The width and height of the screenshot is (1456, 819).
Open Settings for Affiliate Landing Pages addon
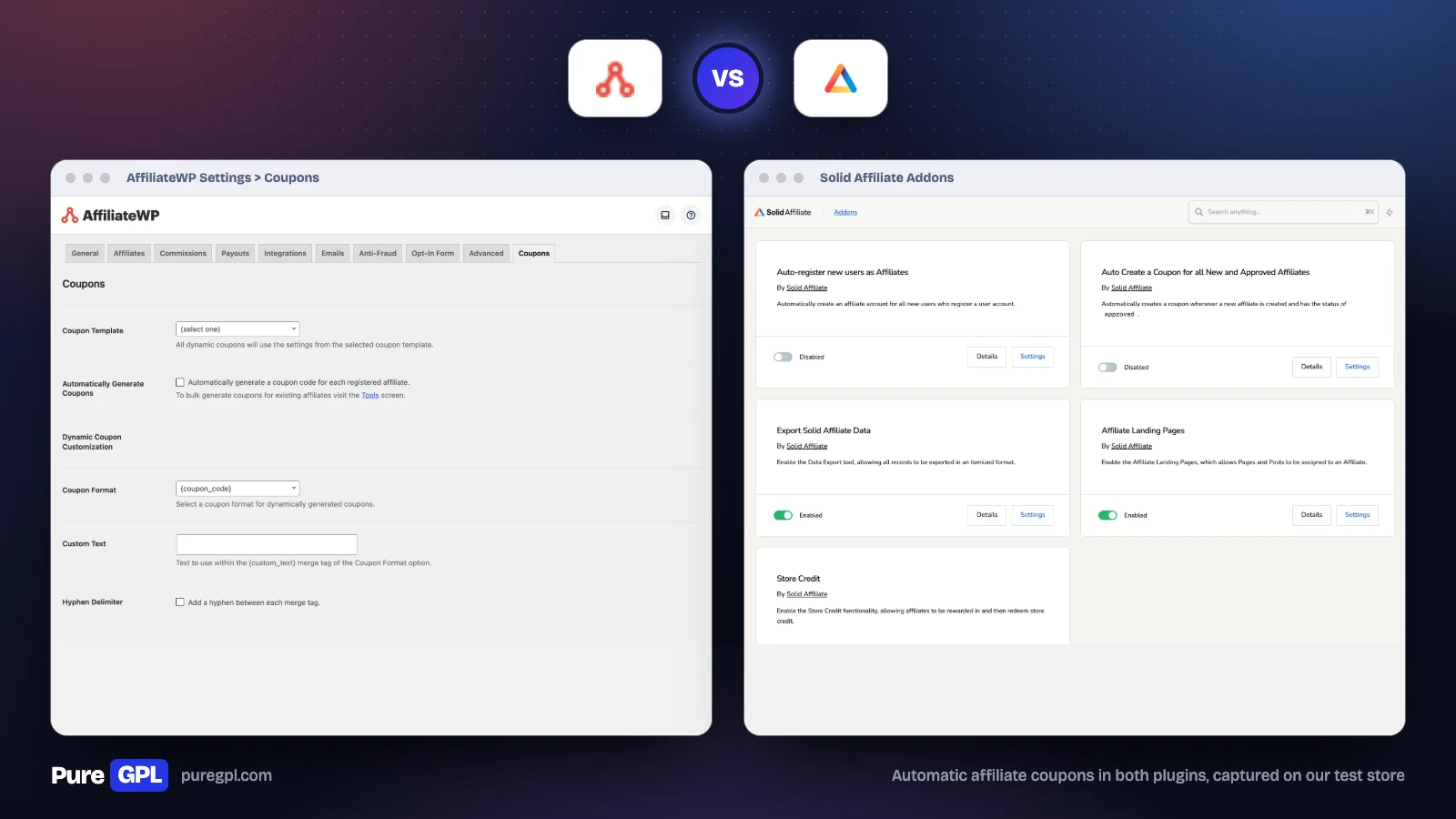1357,515
